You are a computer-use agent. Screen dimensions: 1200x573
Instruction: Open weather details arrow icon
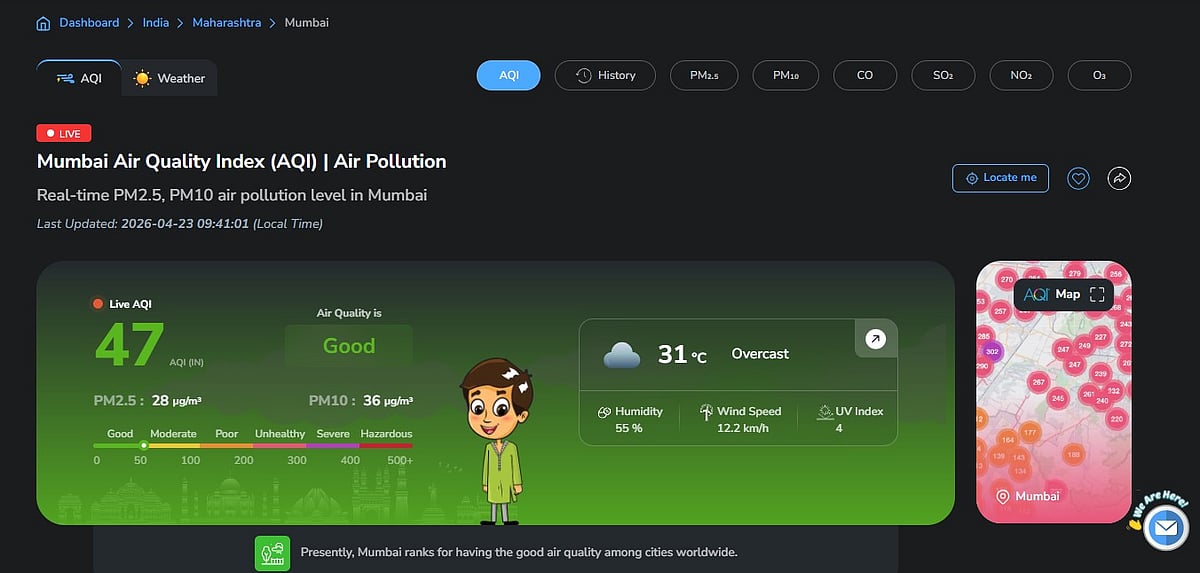875,340
